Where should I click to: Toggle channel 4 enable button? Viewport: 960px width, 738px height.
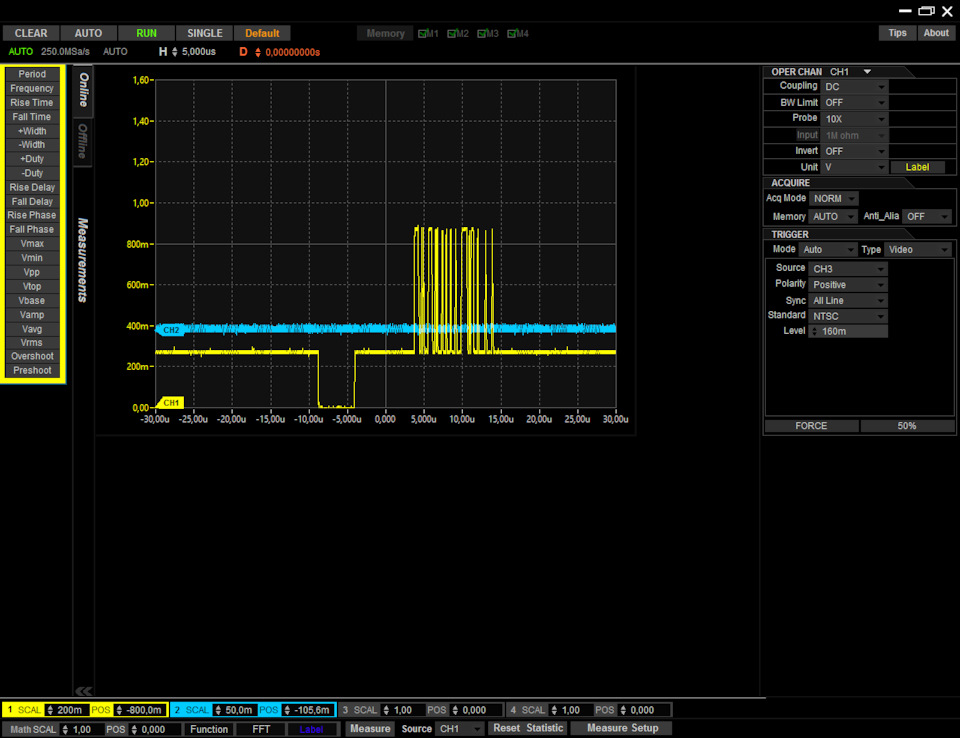(x=513, y=710)
